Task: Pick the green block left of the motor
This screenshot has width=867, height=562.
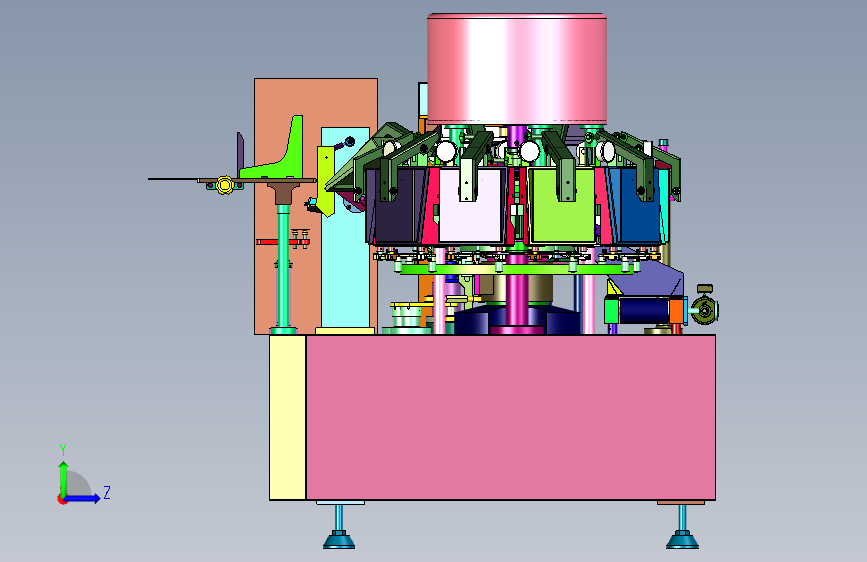Action: tap(611, 310)
